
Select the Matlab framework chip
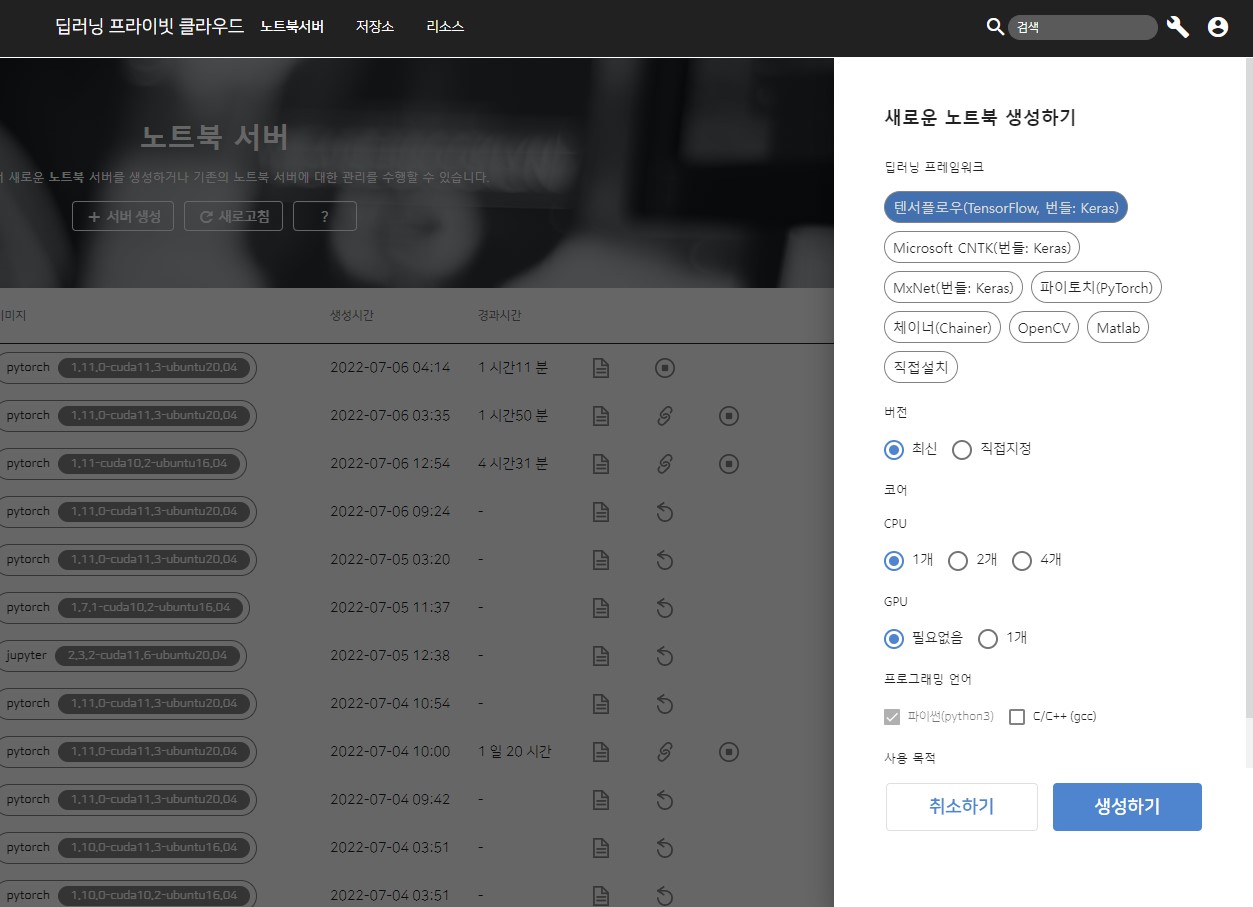click(1118, 327)
